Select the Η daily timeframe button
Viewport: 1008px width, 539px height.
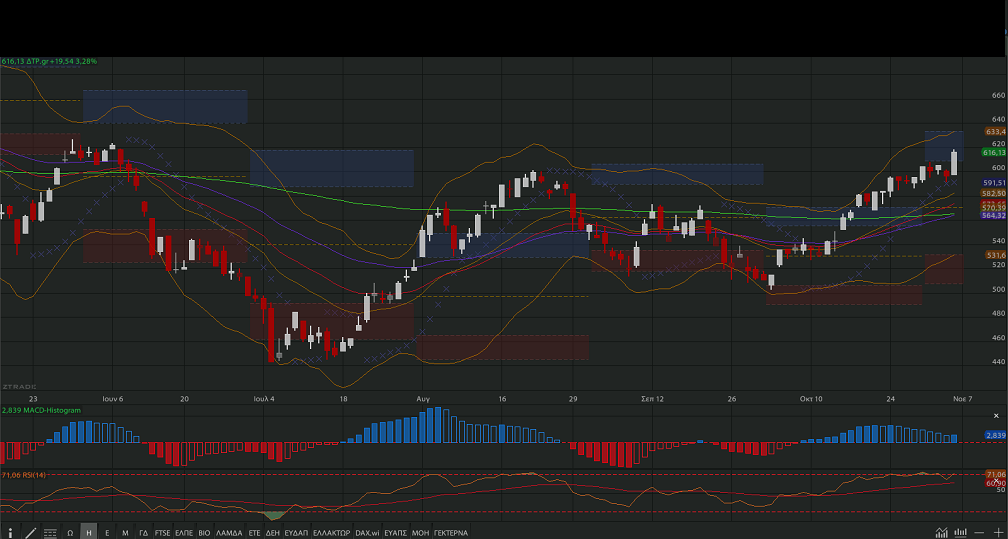pyautogui.click(x=89, y=533)
